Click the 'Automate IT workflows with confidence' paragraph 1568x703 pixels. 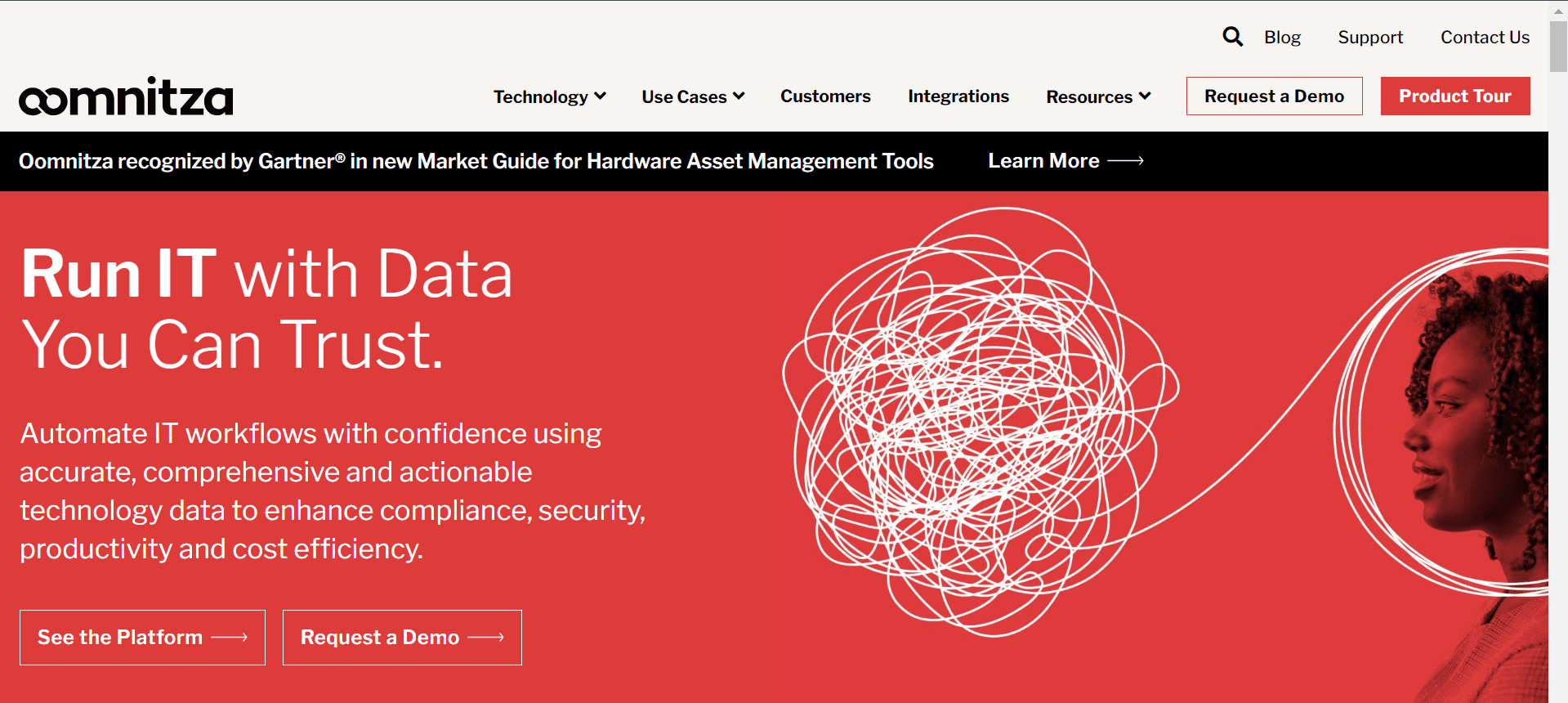[333, 491]
